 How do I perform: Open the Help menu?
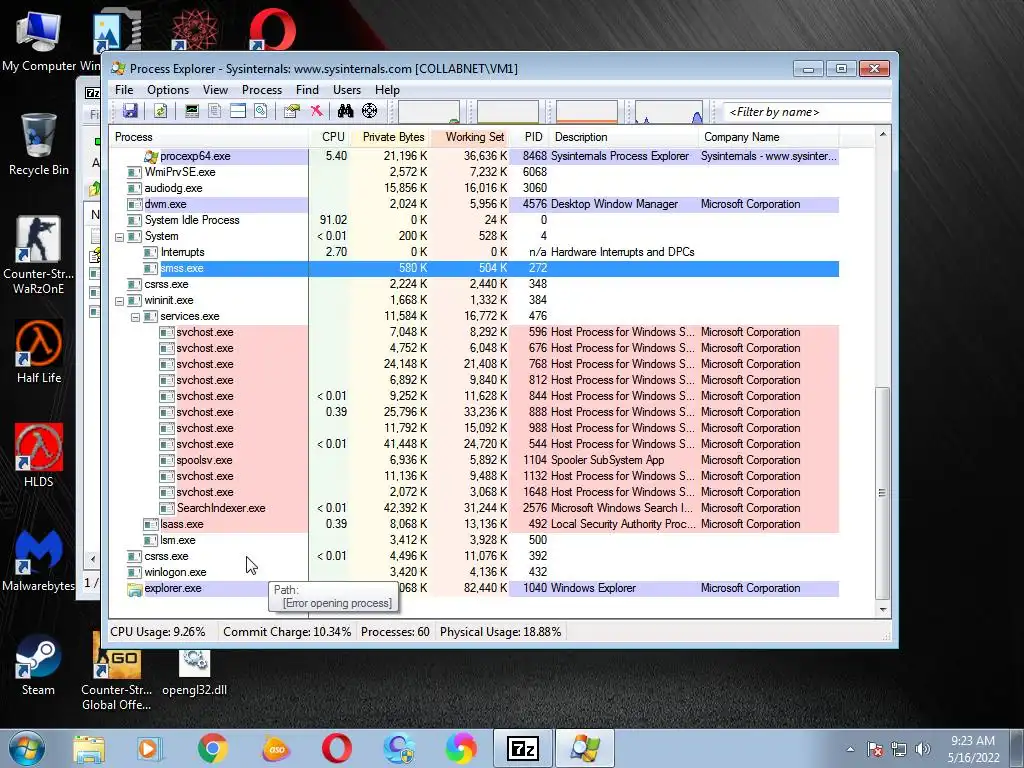click(387, 90)
